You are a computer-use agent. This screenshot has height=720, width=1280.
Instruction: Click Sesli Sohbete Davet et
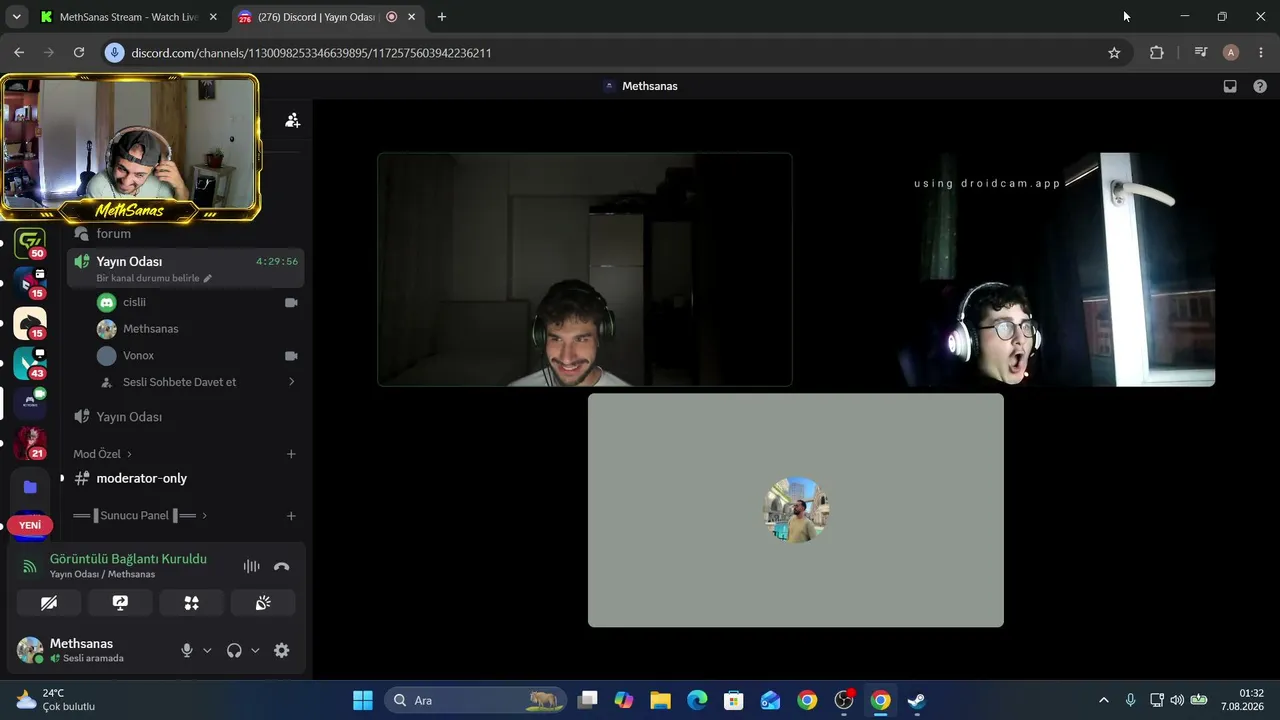(179, 382)
